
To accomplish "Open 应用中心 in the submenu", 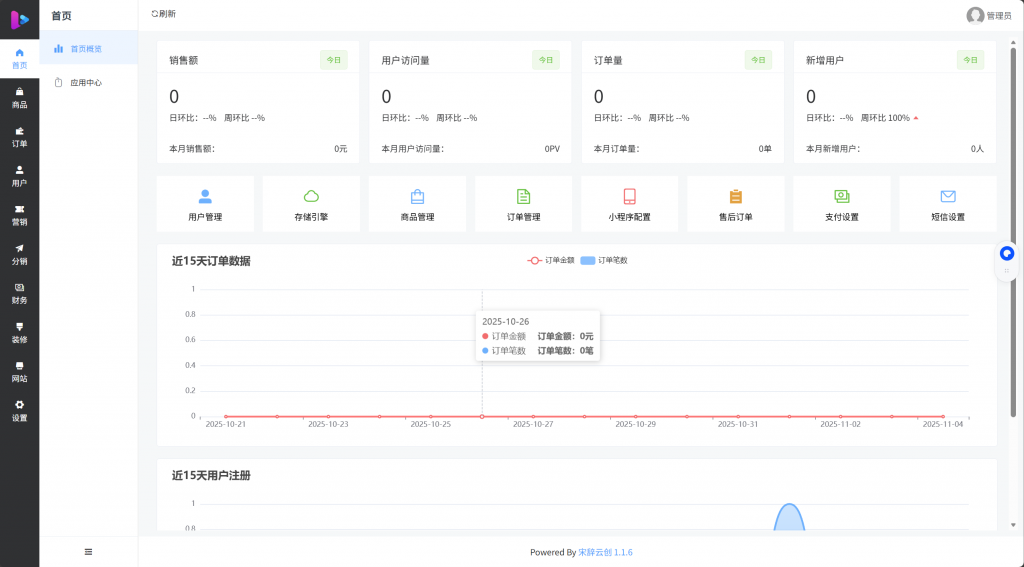I will tap(89, 83).
